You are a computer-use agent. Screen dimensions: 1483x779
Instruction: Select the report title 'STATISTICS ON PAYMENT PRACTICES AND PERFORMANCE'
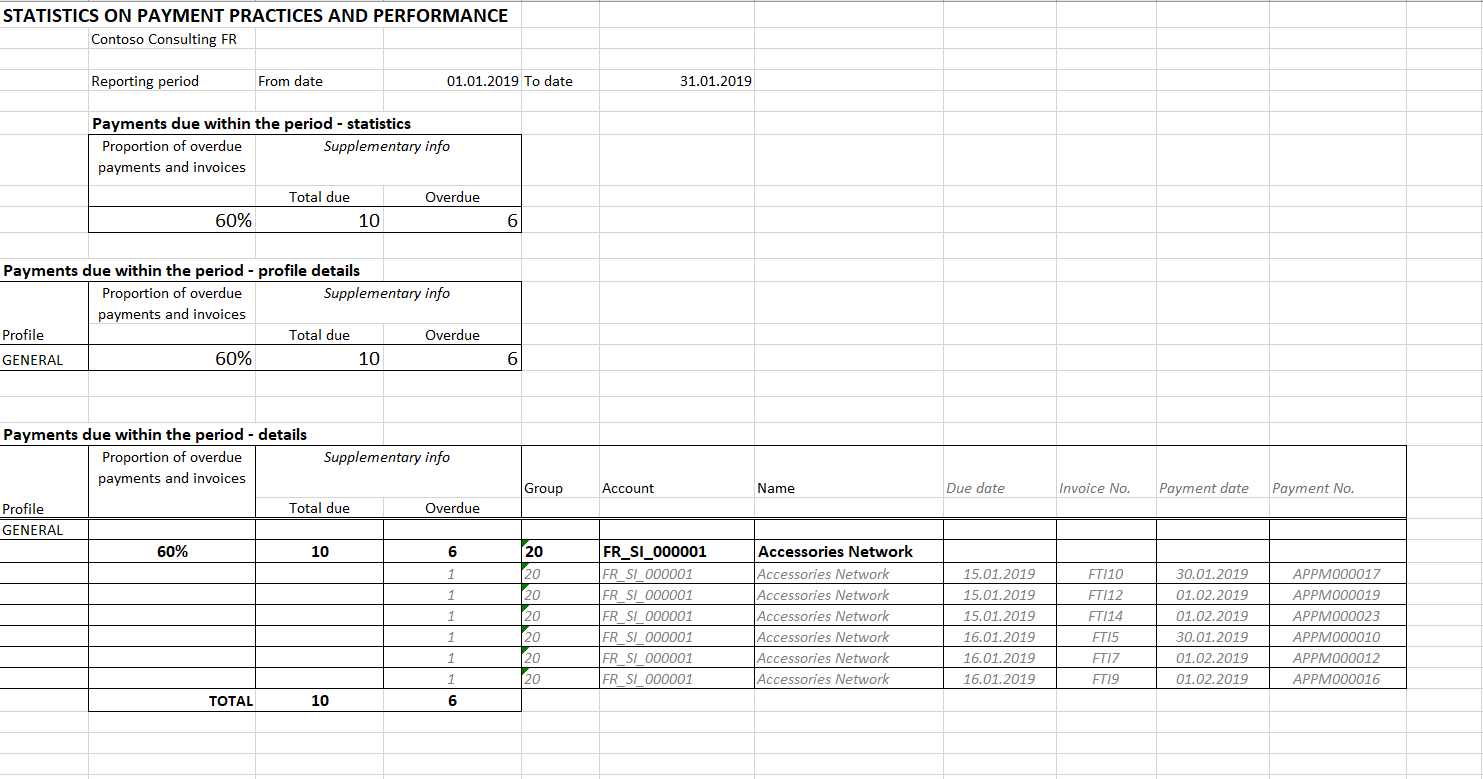coord(256,16)
